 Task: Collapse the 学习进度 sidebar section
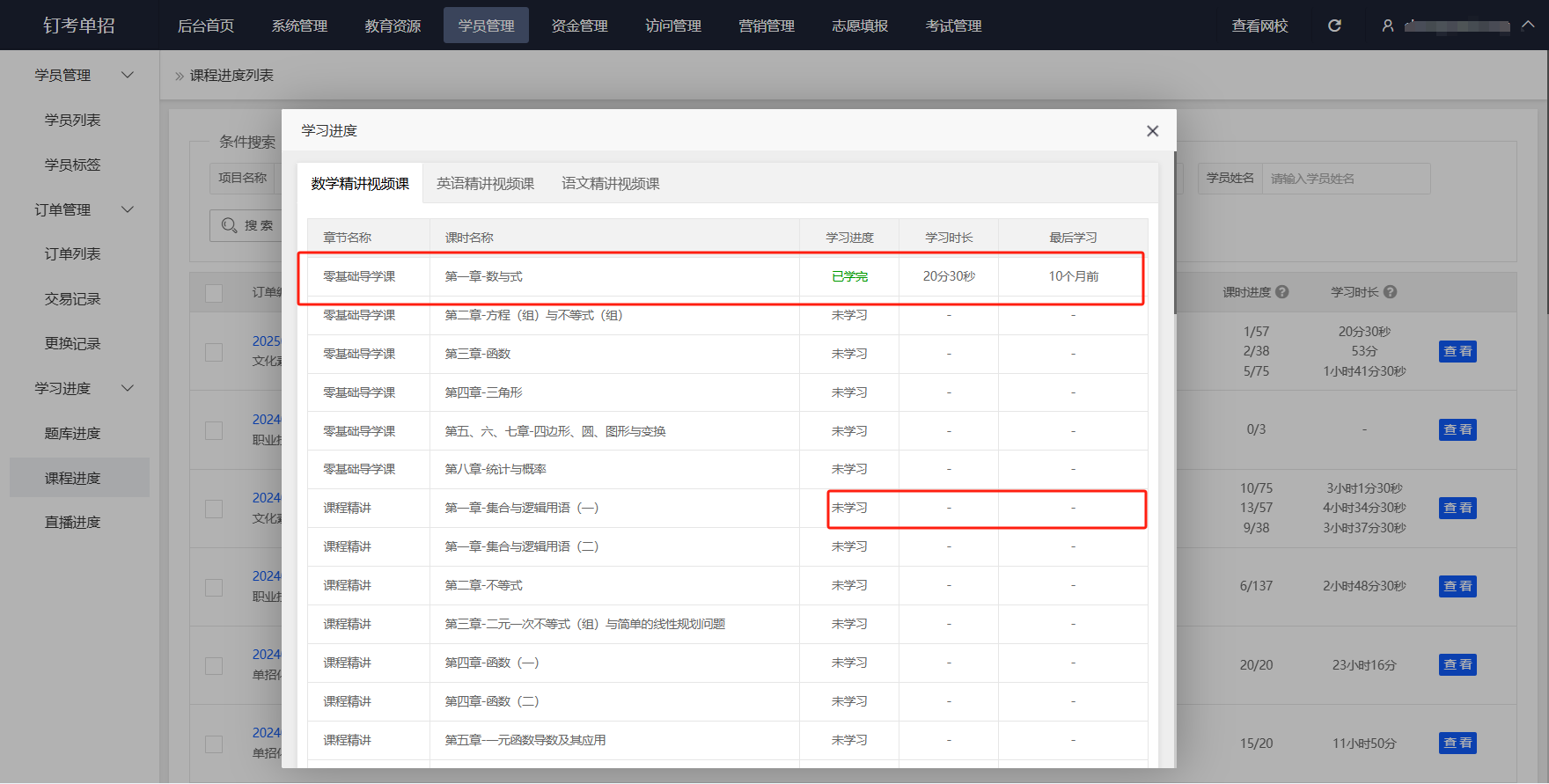[x=128, y=388]
